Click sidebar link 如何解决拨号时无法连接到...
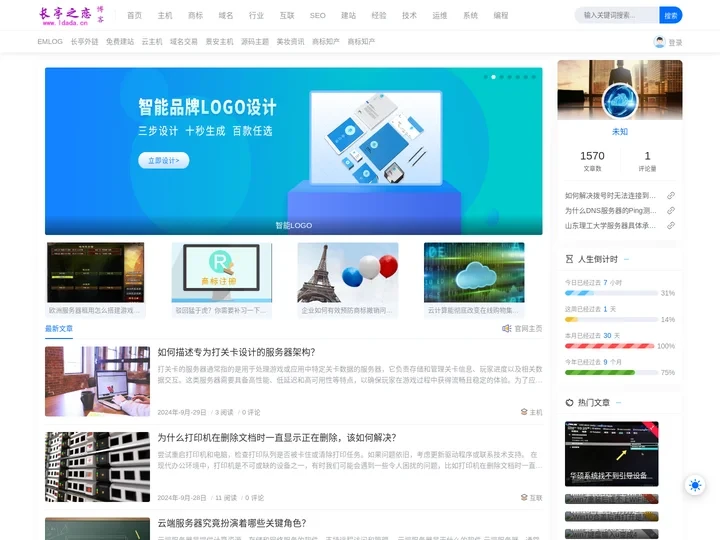 610,196
